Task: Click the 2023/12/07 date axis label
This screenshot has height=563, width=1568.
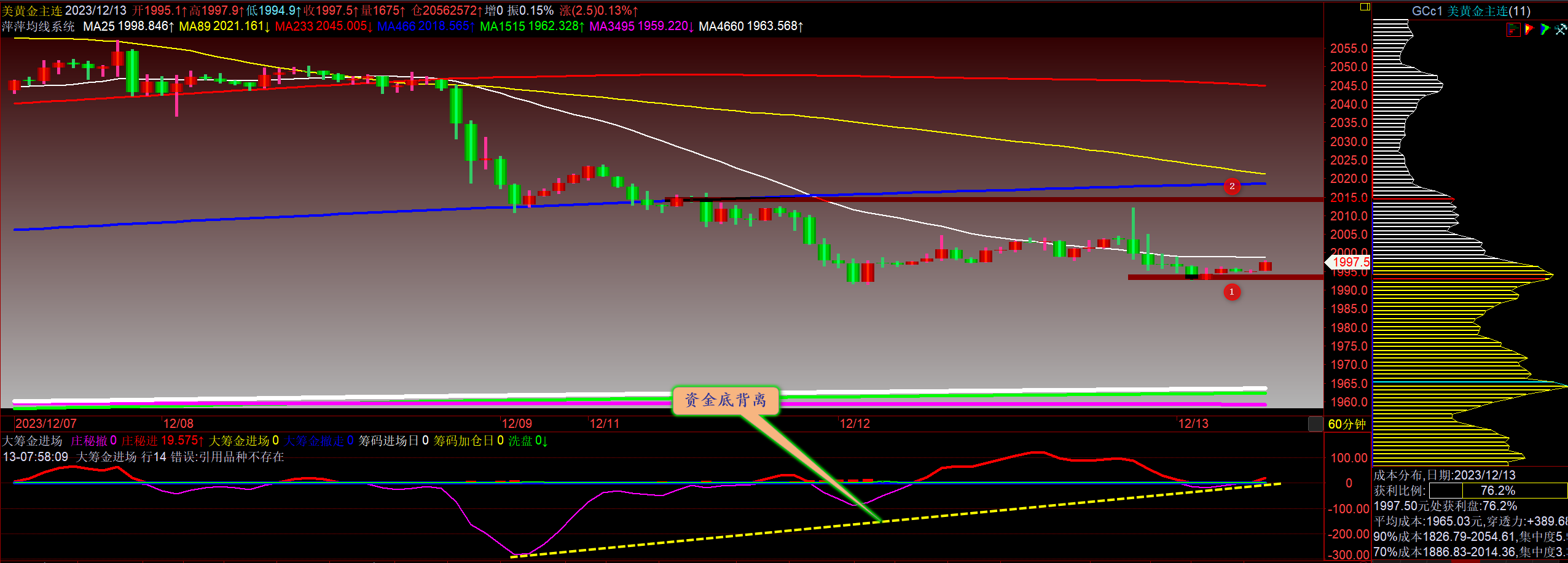Action: click(46, 424)
